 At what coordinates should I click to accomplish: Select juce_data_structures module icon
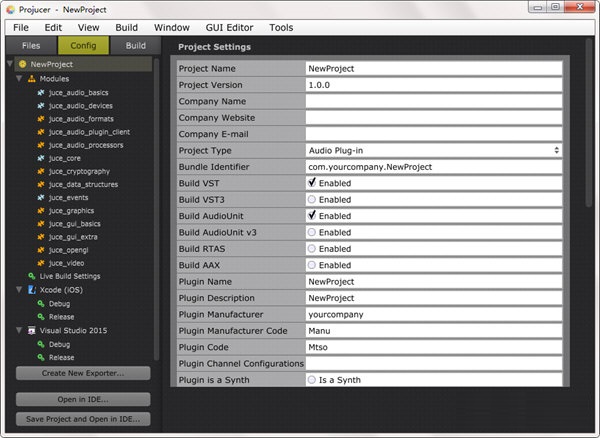point(41,184)
